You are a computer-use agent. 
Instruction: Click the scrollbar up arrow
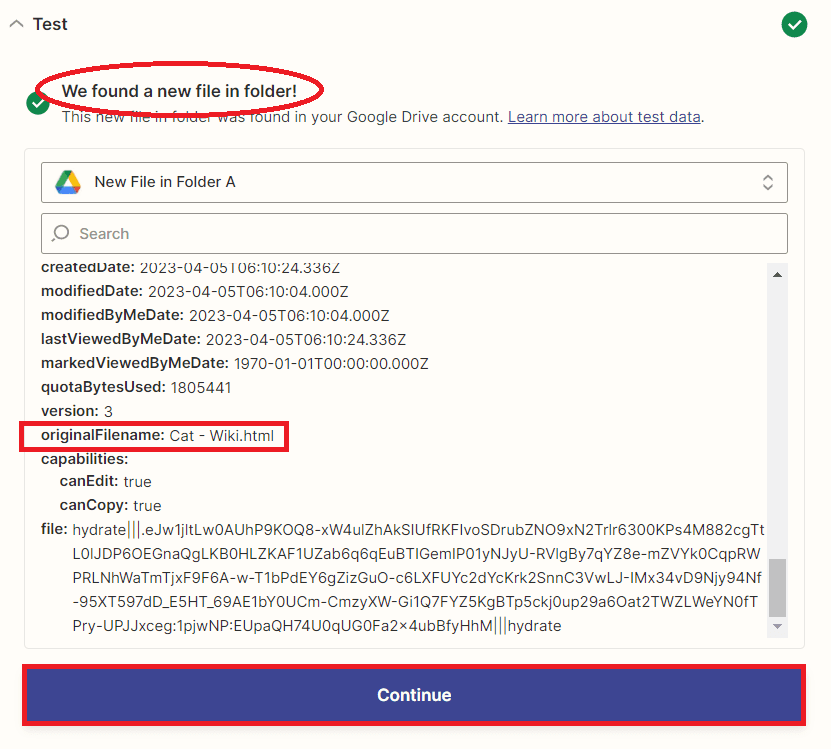[x=777, y=273]
